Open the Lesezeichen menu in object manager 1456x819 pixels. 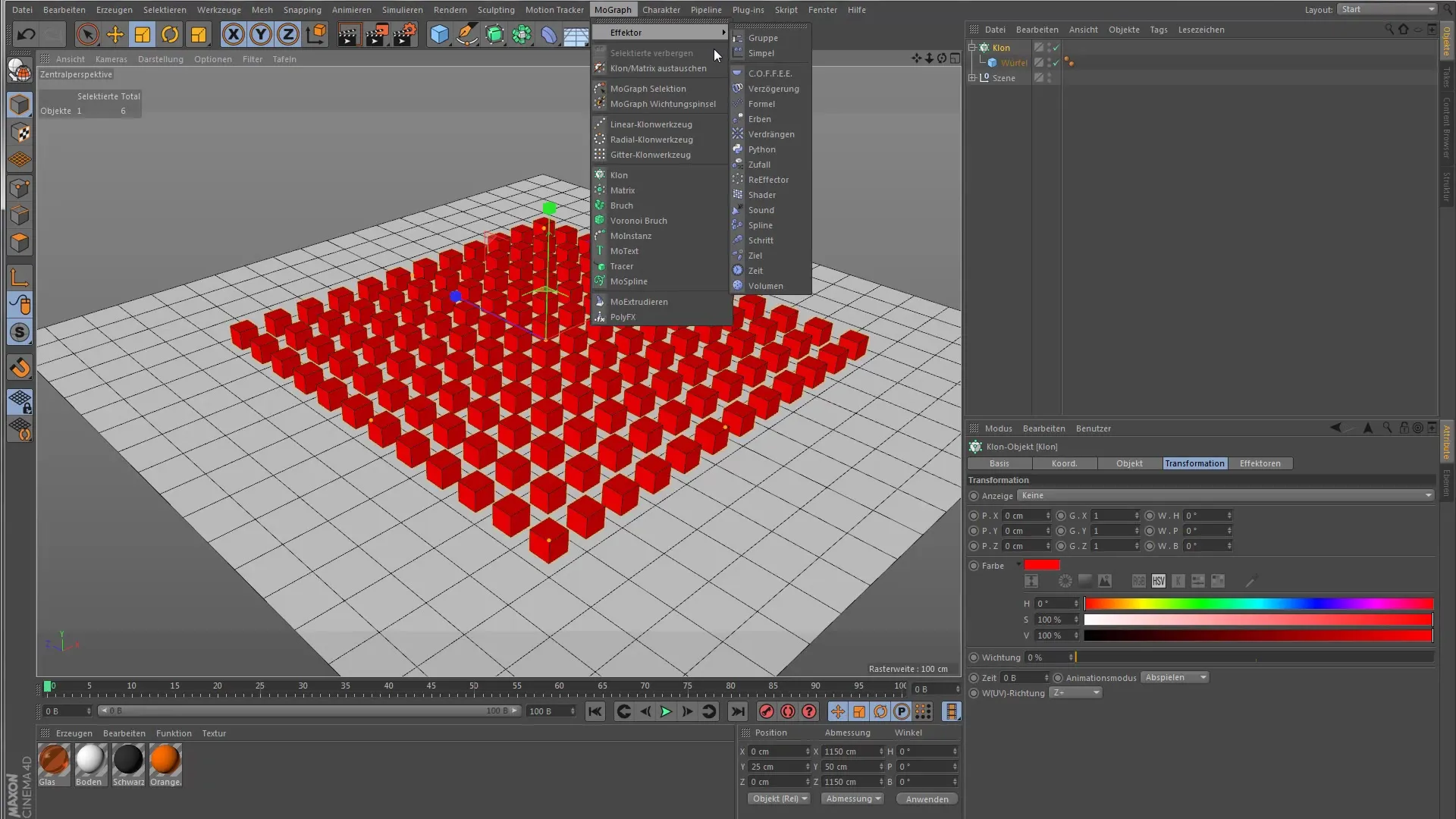click(x=1201, y=30)
